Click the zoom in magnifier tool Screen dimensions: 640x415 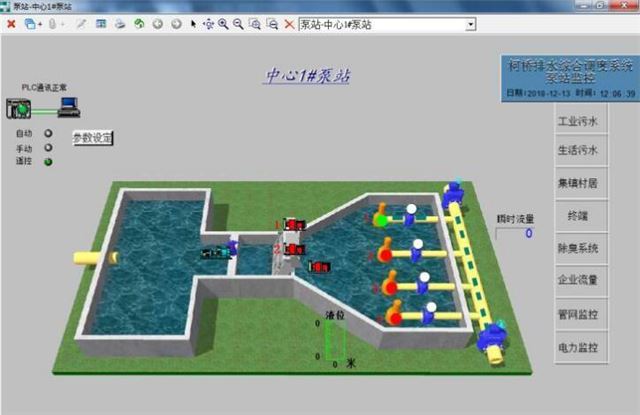click(223, 24)
